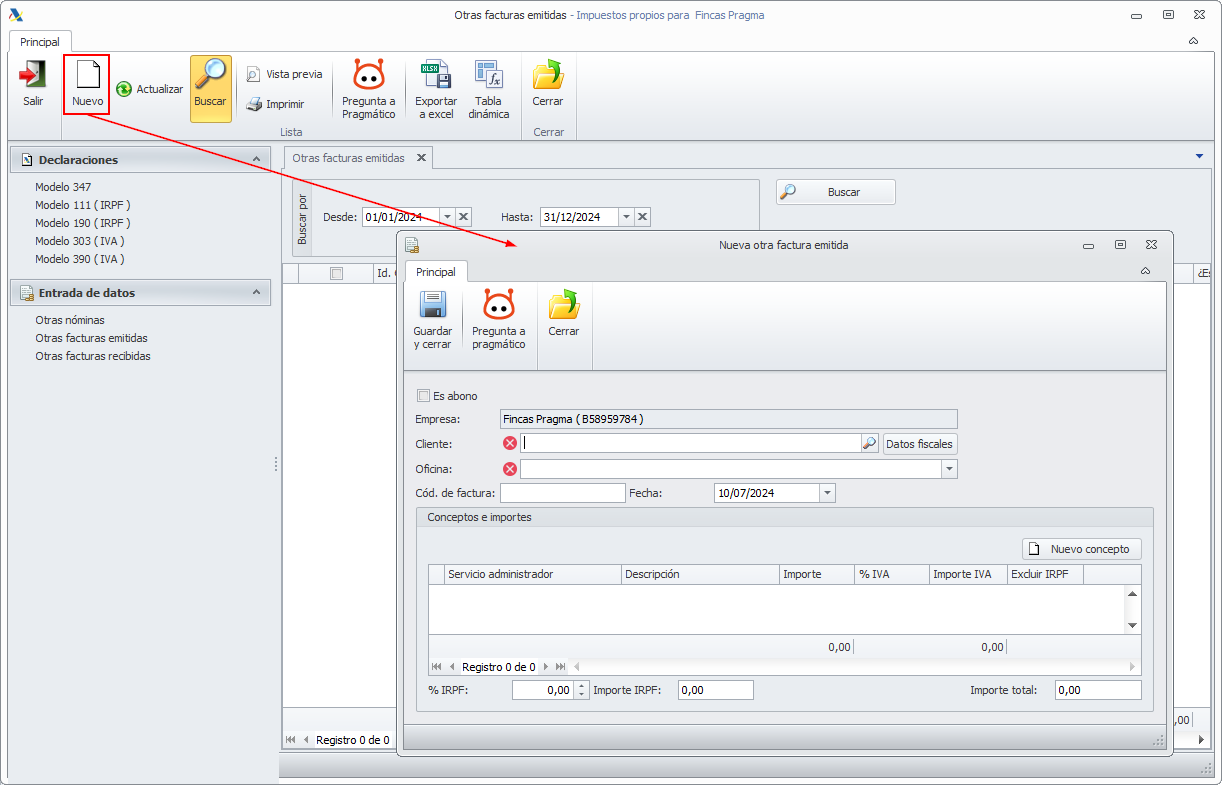Click the Cliente input field

(x=690, y=443)
